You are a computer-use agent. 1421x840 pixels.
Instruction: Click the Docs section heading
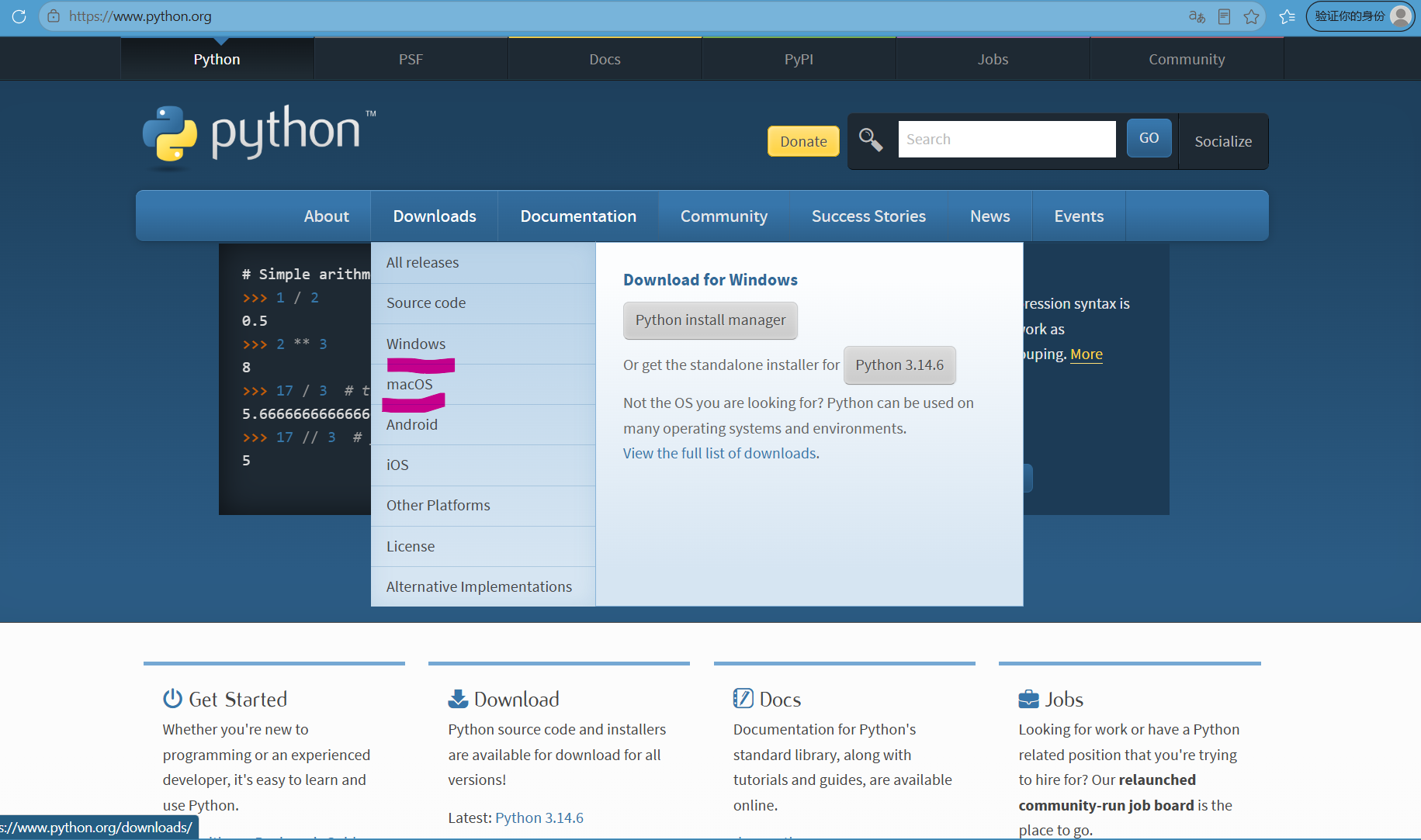coord(780,700)
